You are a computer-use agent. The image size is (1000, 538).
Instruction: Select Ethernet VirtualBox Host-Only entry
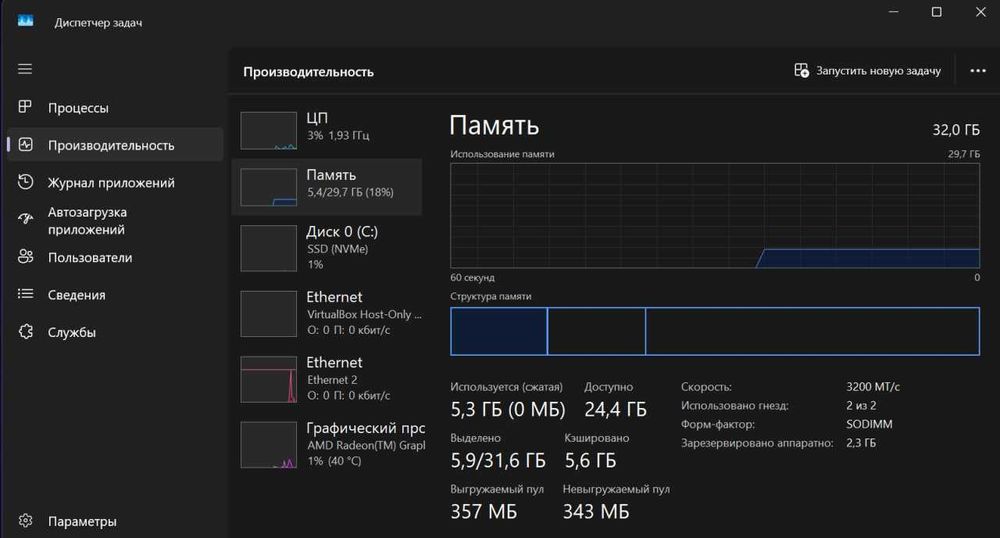point(328,313)
